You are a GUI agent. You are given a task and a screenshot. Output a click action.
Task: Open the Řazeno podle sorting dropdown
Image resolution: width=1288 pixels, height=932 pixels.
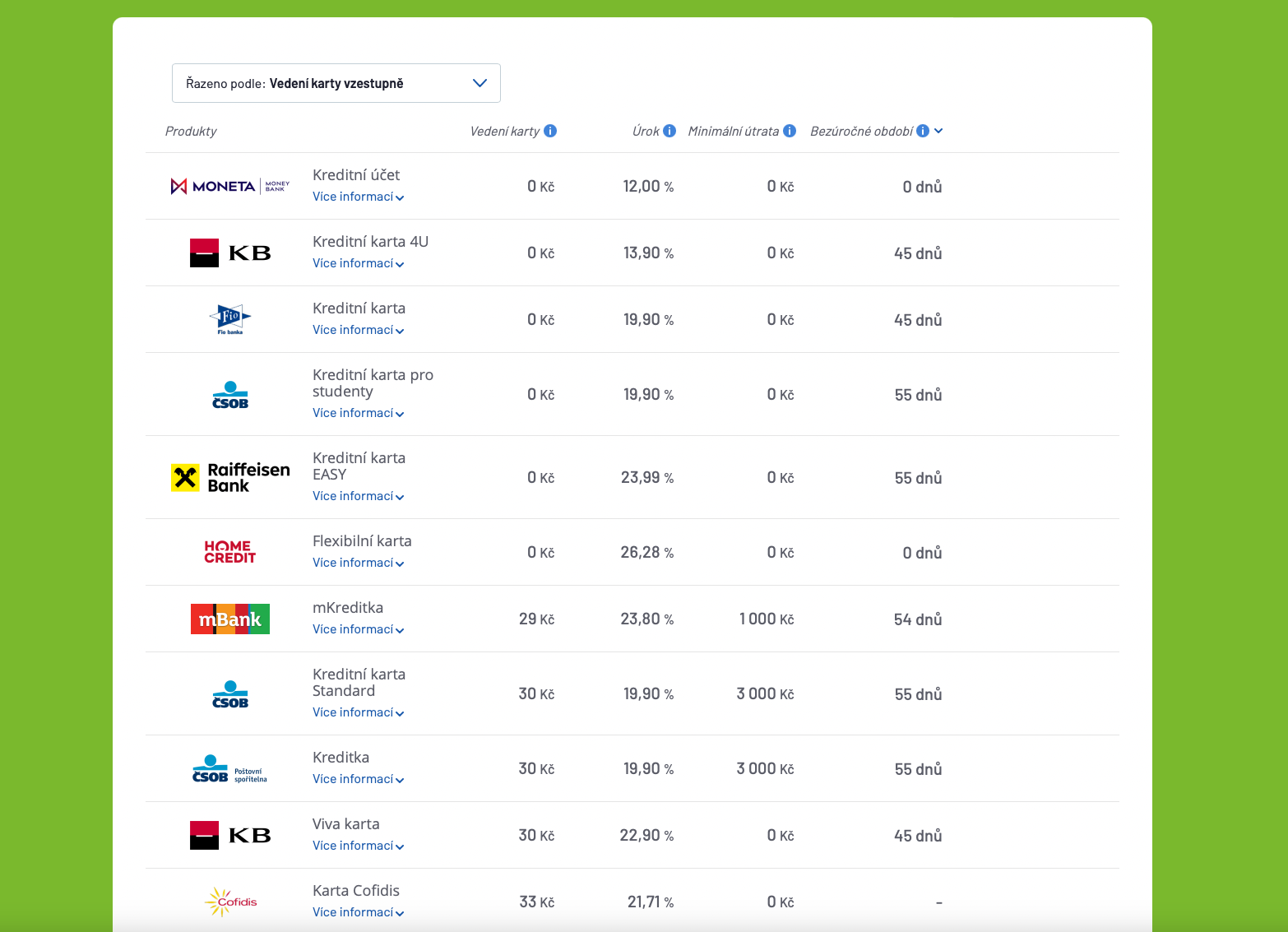336,83
